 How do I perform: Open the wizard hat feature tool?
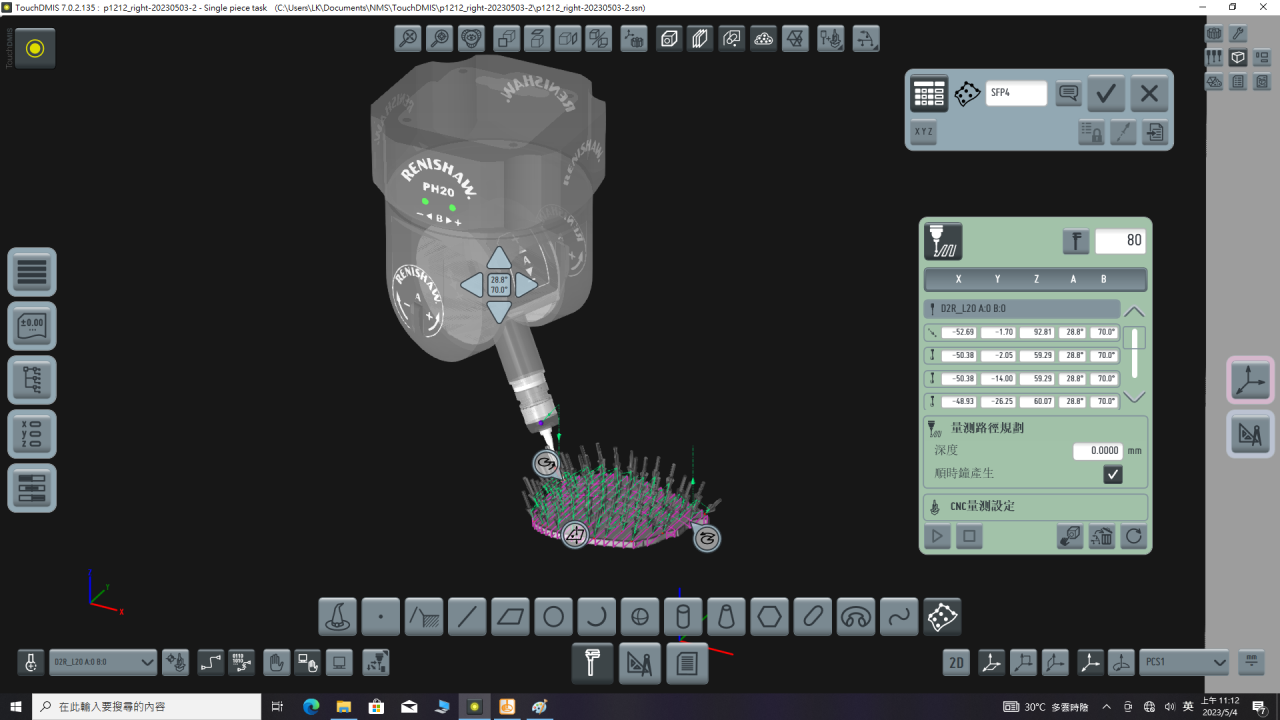(x=338, y=617)
